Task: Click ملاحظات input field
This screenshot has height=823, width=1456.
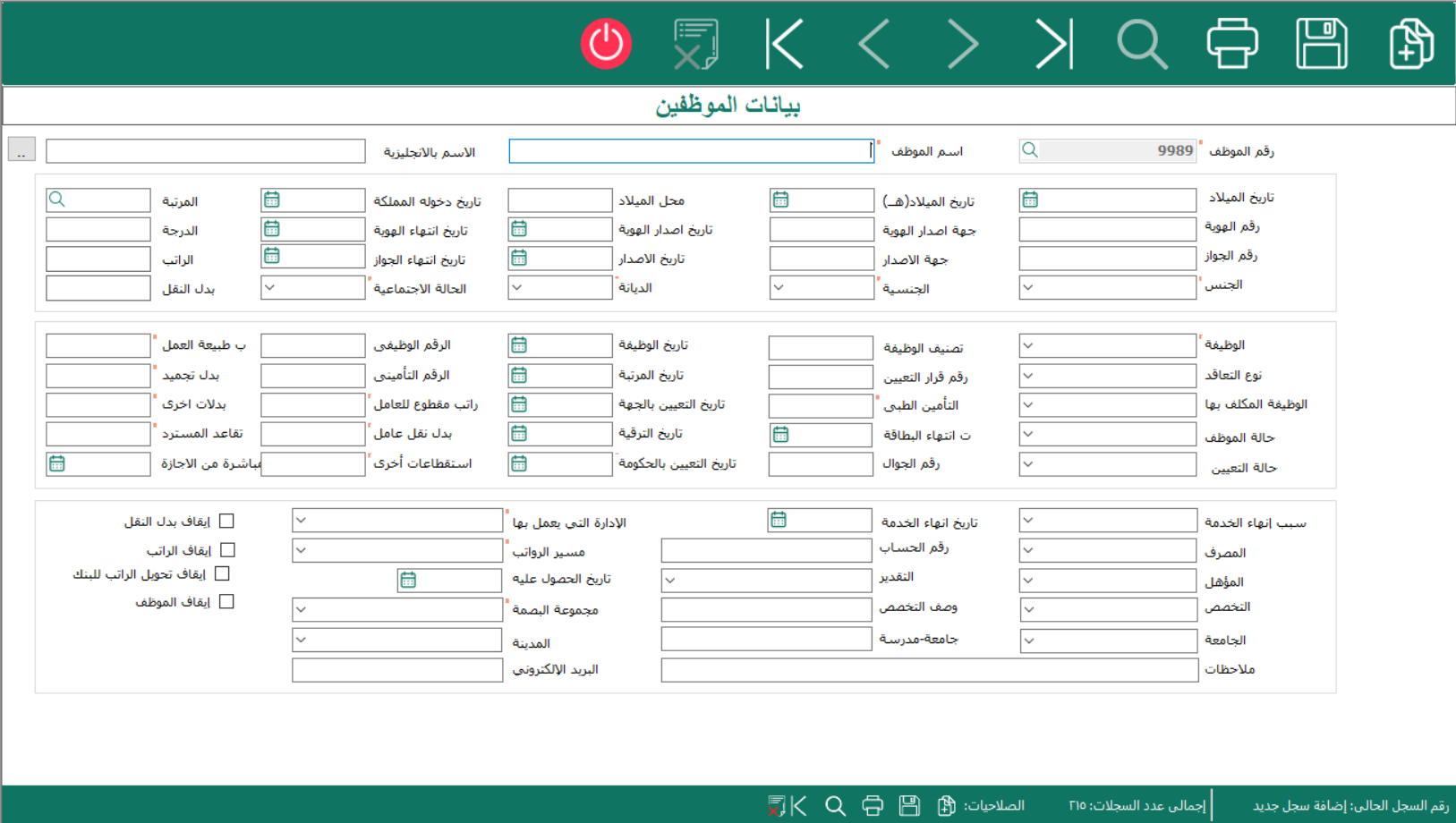Action: pyautogui.click(x=930, y=670)
